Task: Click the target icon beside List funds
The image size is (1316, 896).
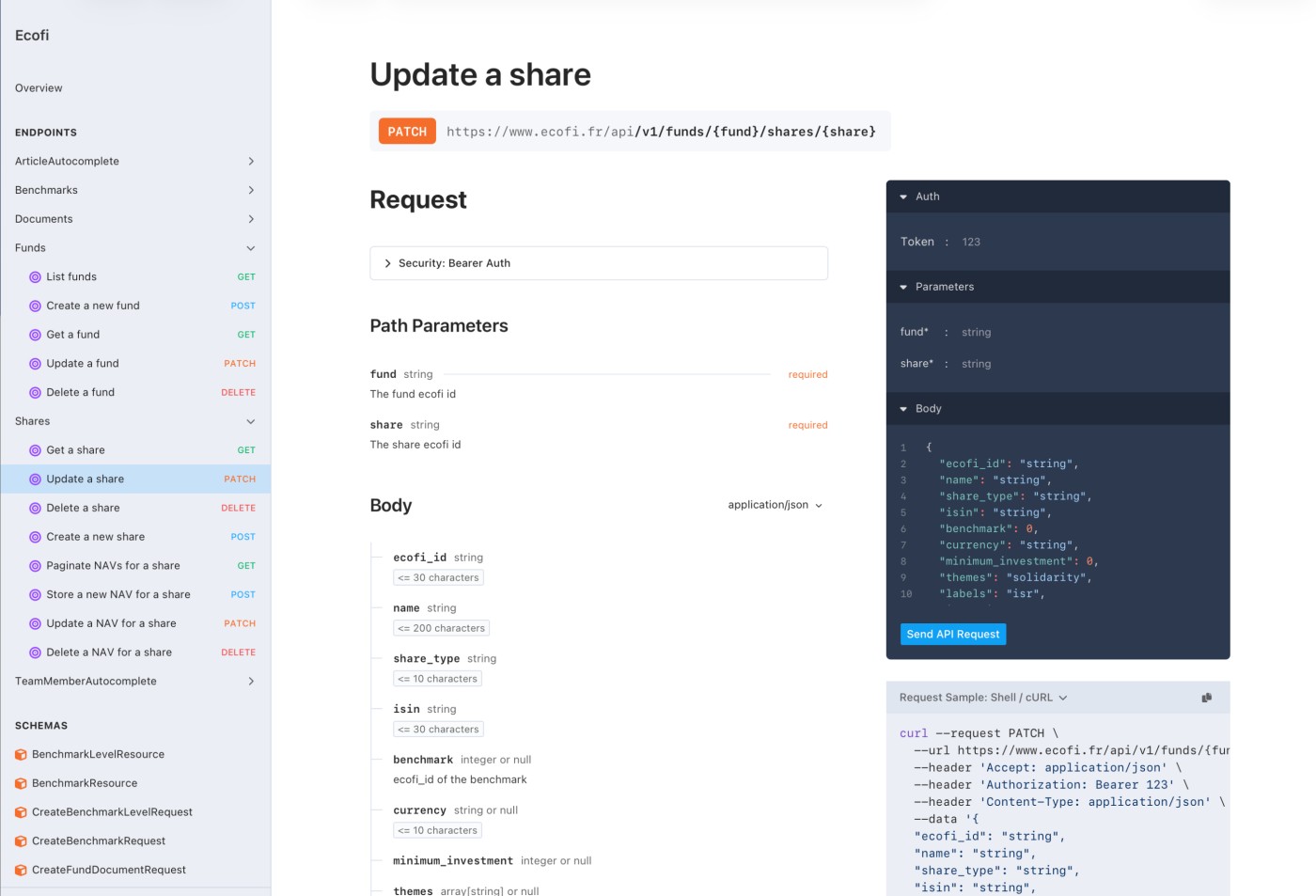Action: tap(35, 277)
